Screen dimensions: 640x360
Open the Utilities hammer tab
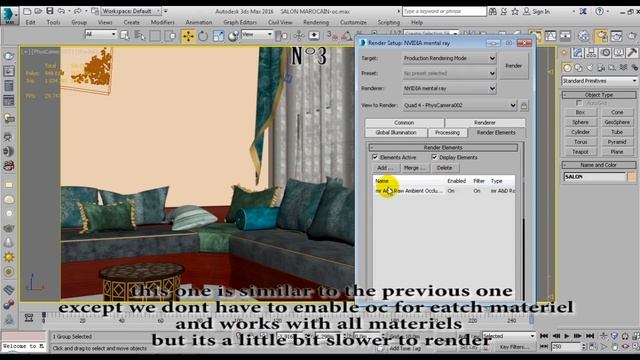[632, 53]
